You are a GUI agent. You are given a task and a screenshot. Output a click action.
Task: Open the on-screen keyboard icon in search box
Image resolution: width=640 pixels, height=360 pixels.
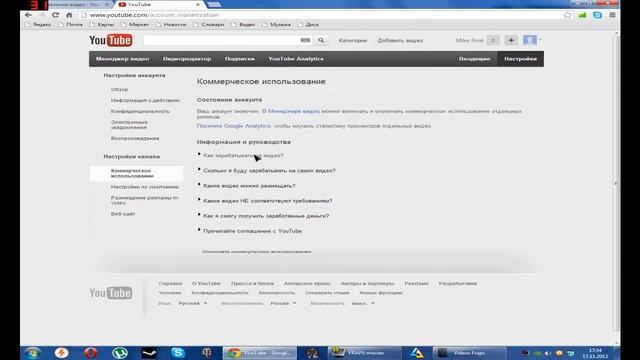[305, 40]
